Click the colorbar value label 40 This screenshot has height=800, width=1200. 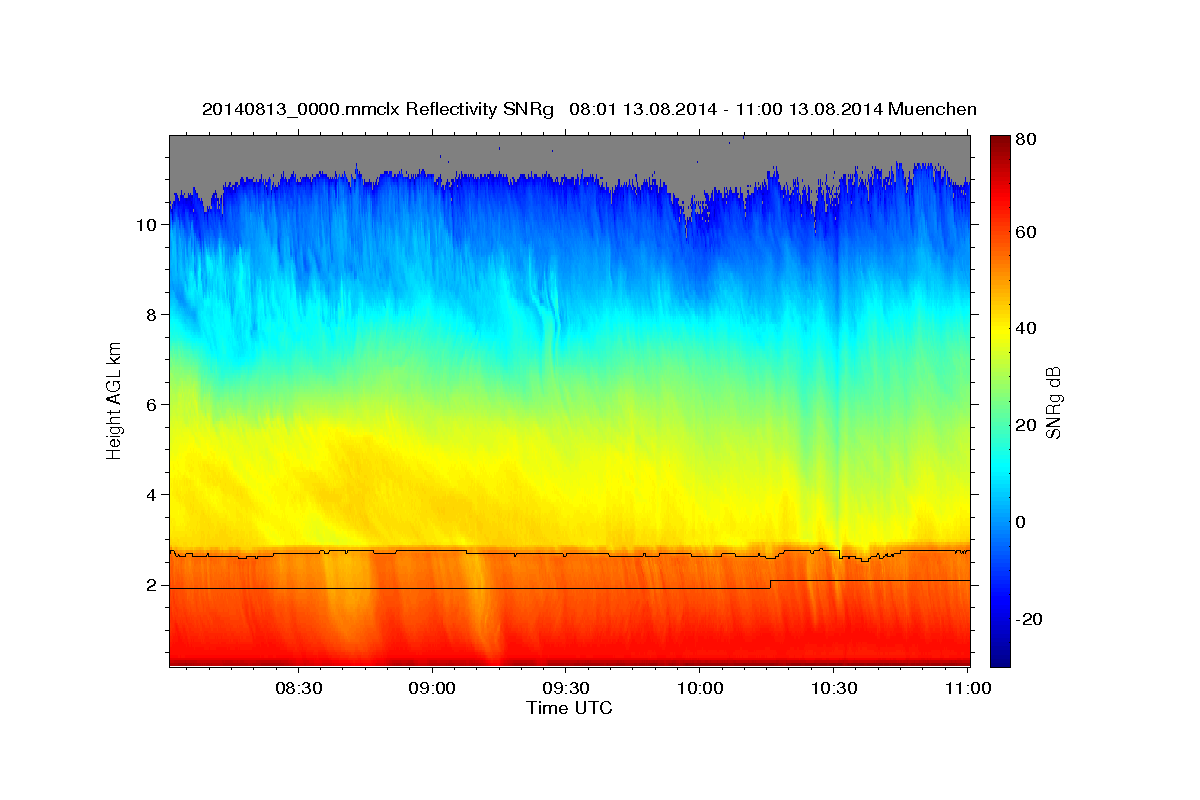point(1026,328)
